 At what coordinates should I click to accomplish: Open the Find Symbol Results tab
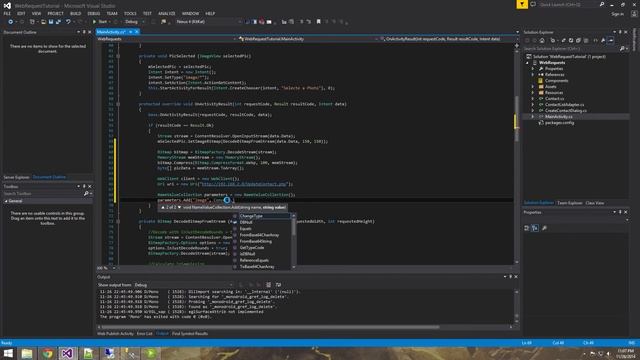point(190,333)
